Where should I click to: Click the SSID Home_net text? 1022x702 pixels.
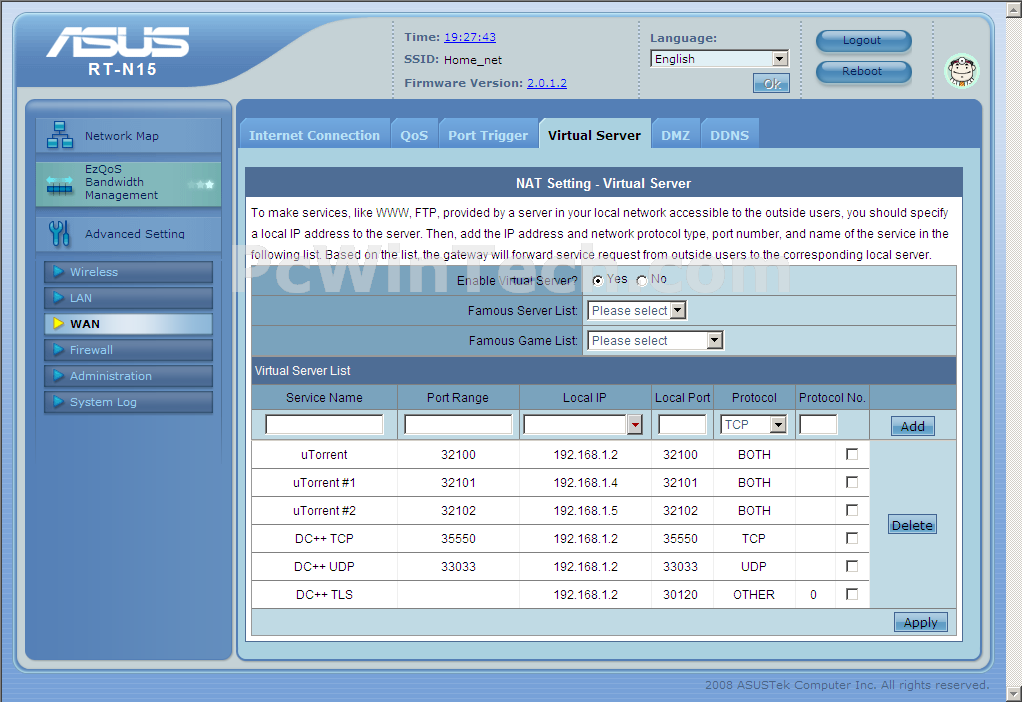click(473, 60)
